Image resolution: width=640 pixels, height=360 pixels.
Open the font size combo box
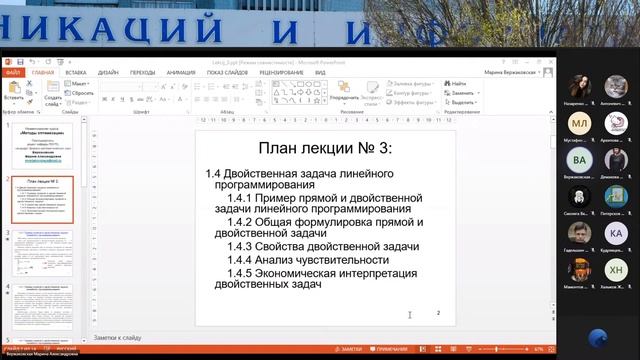click(x=150, y=87)
